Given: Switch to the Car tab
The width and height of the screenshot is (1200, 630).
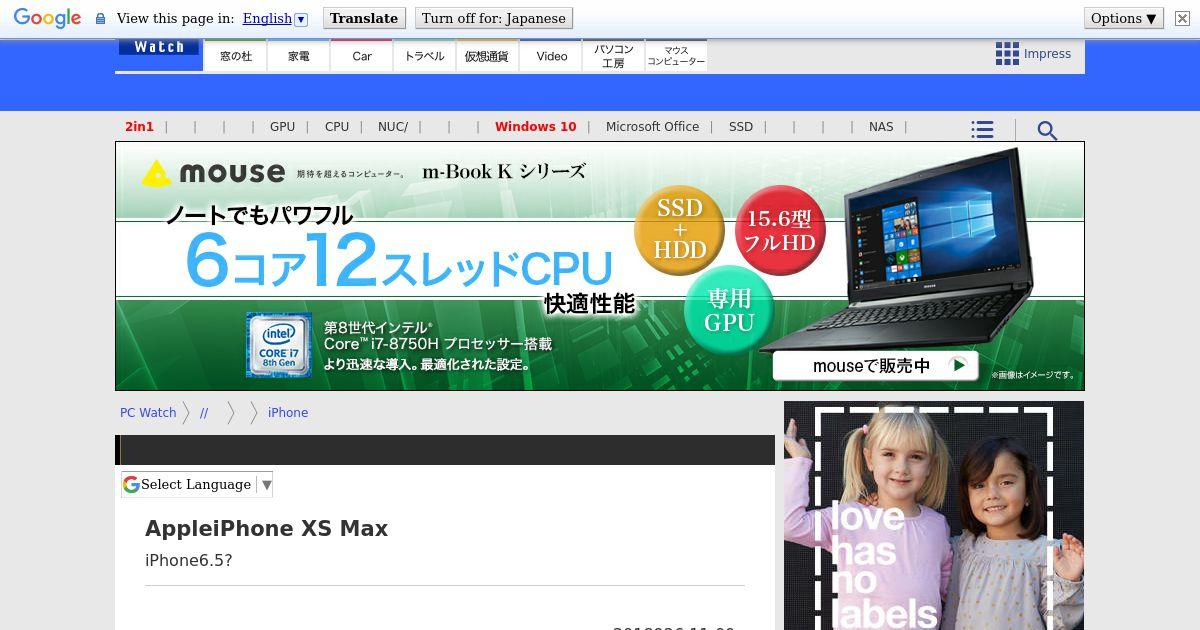Looking at the screenshot, I should pos(362,56).
